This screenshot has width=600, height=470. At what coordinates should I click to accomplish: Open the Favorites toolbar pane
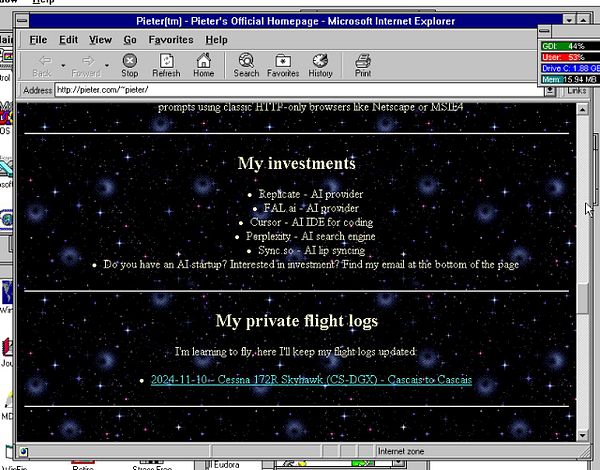[283, 65]
